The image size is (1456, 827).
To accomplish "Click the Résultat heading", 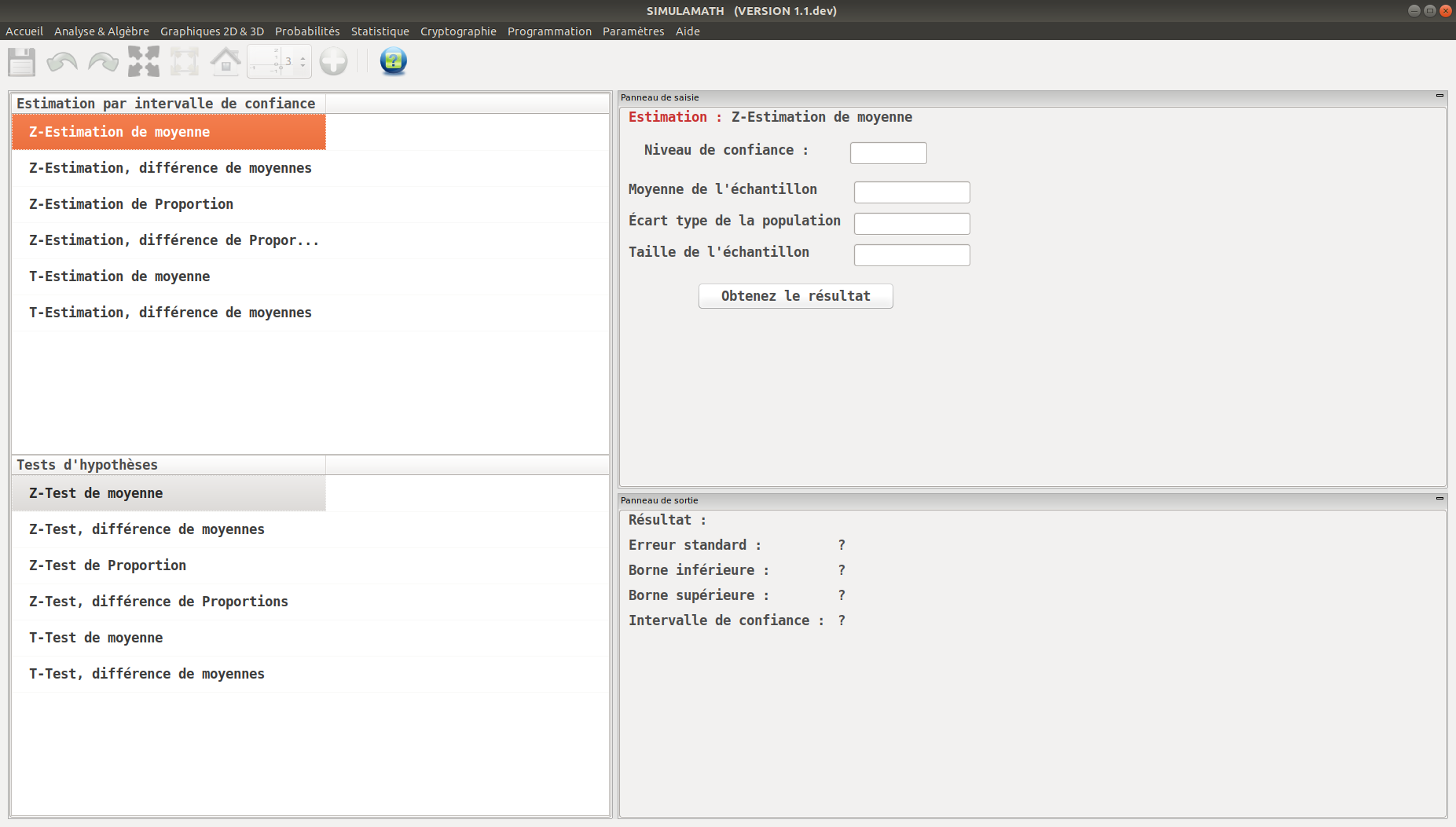I will tap(667, 520).
